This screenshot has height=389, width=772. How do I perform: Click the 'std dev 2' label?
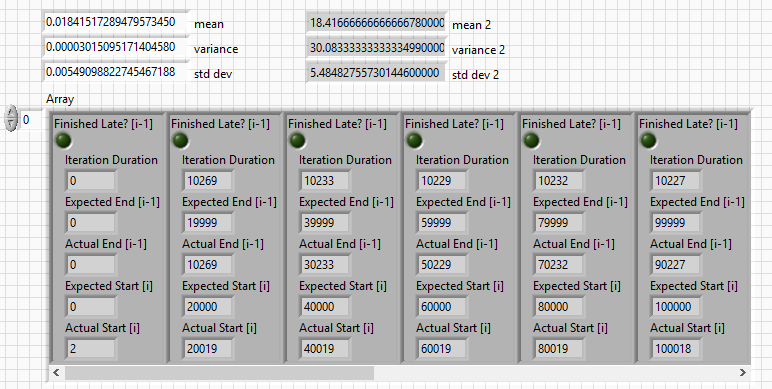[475, 75]
